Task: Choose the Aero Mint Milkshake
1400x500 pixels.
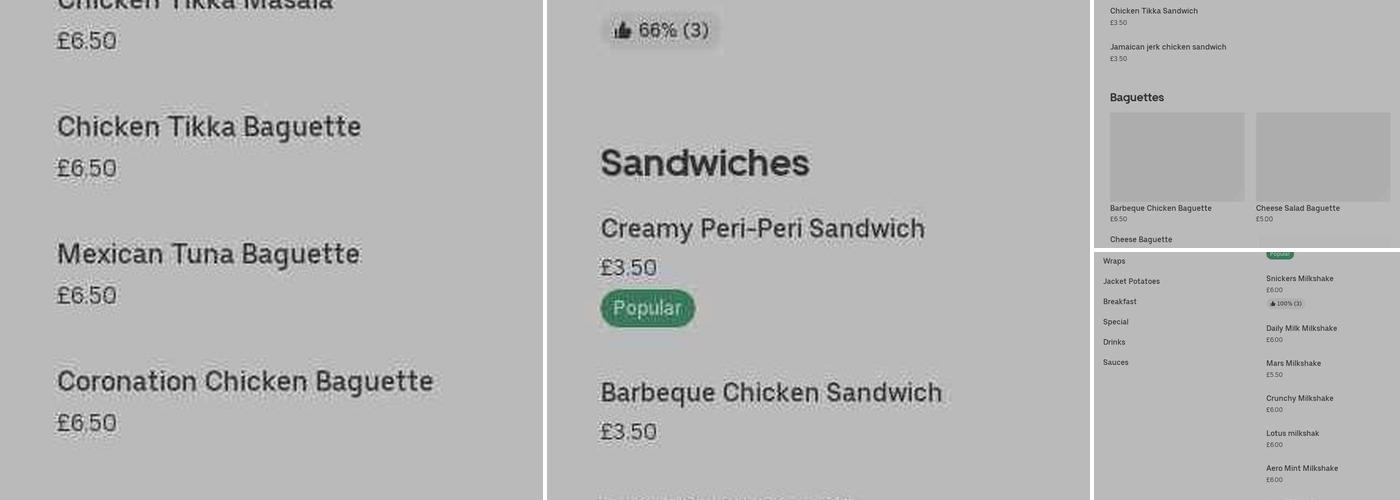Action: click(x=1301, y=469)
